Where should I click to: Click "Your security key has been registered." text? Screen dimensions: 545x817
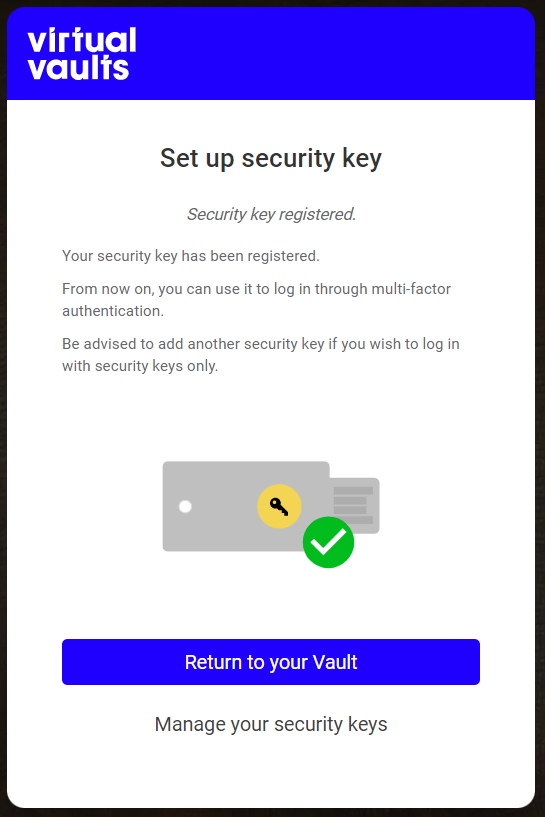pyautogui.click(x=191, y=256)
